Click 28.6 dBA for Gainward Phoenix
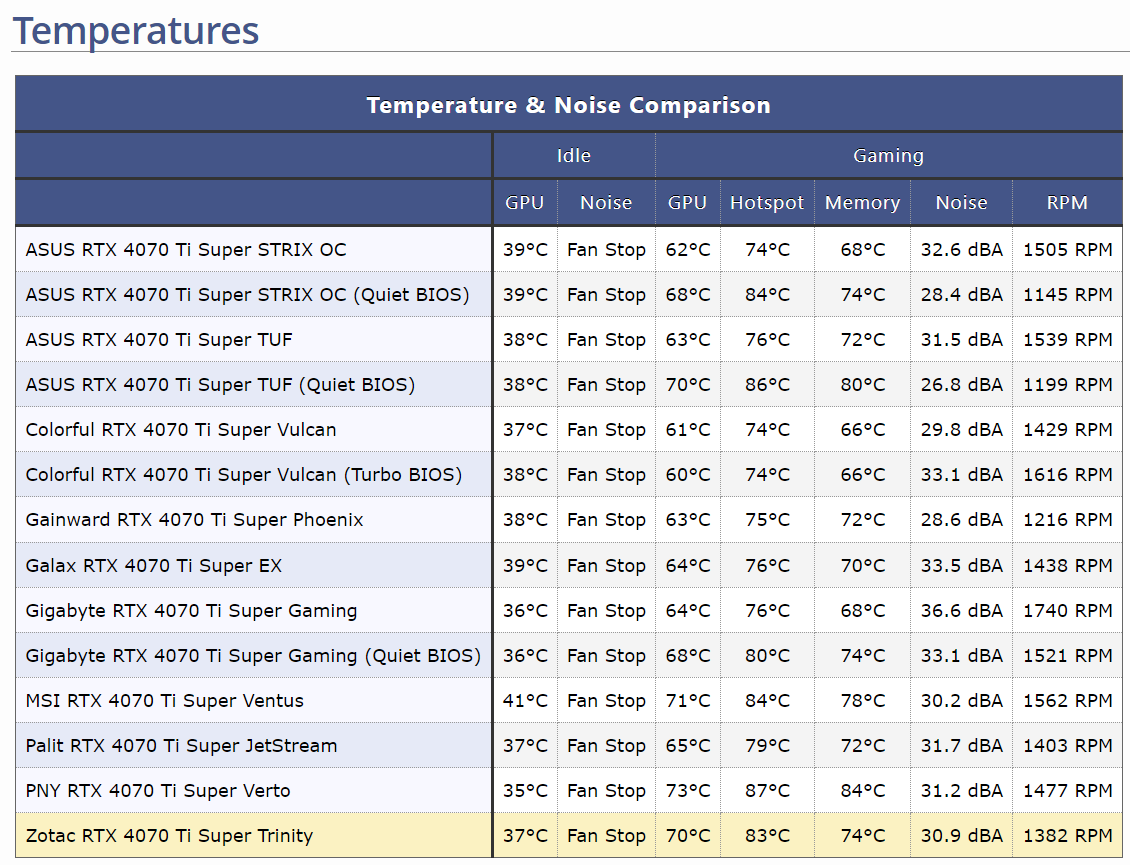 [961, 520]
